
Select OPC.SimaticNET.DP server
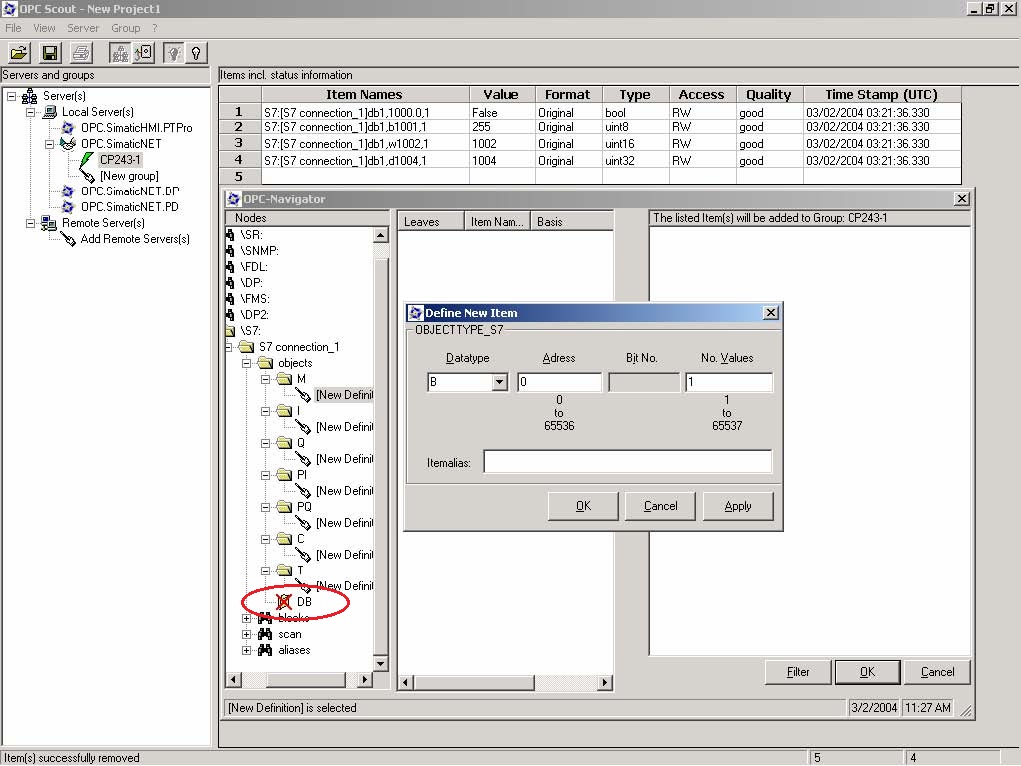point(130,192)
